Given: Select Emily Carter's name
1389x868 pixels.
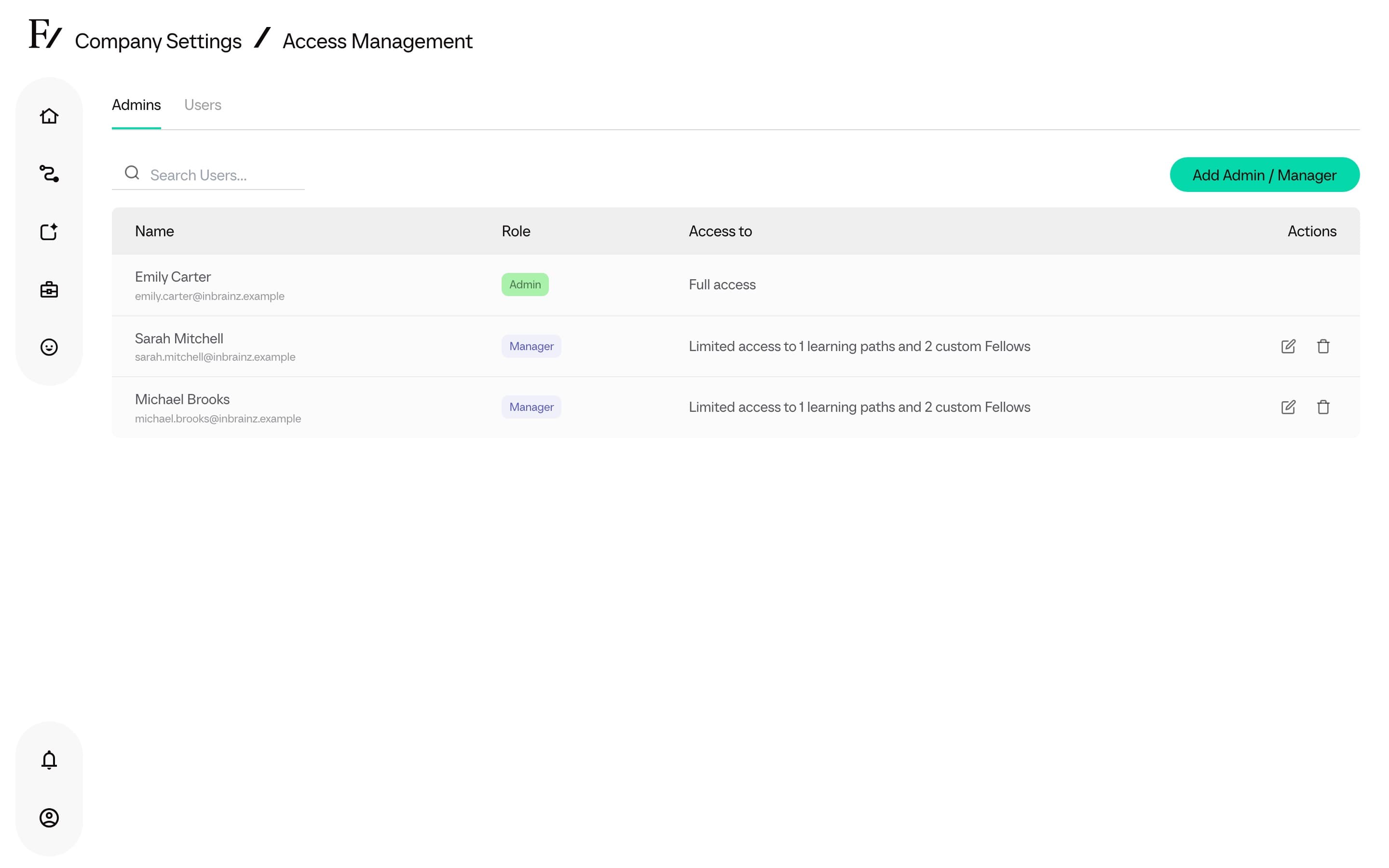Looking at the screenshot, I should click(x=173, y=277).
